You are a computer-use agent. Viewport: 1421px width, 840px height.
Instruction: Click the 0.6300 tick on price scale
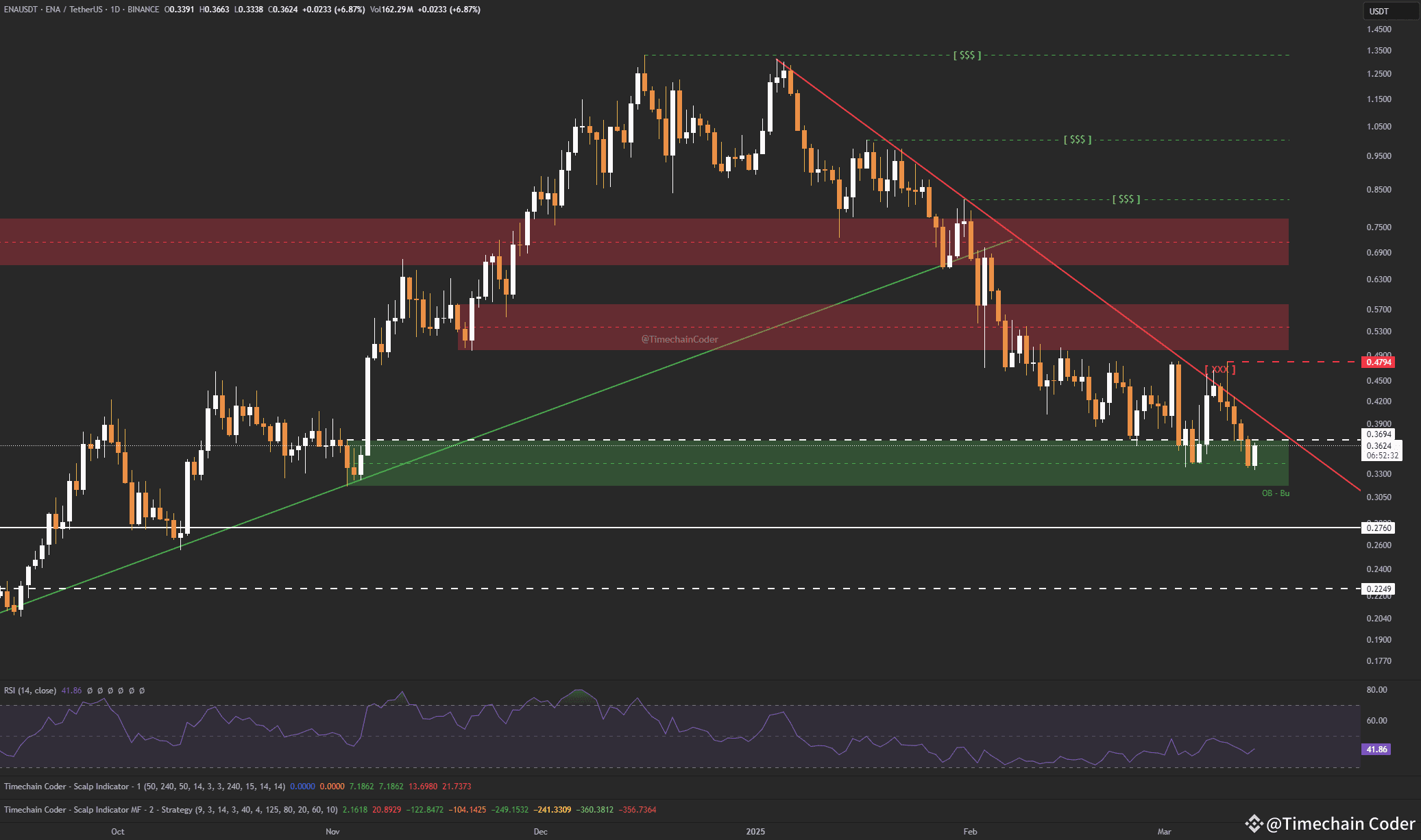coord(1379,280)
